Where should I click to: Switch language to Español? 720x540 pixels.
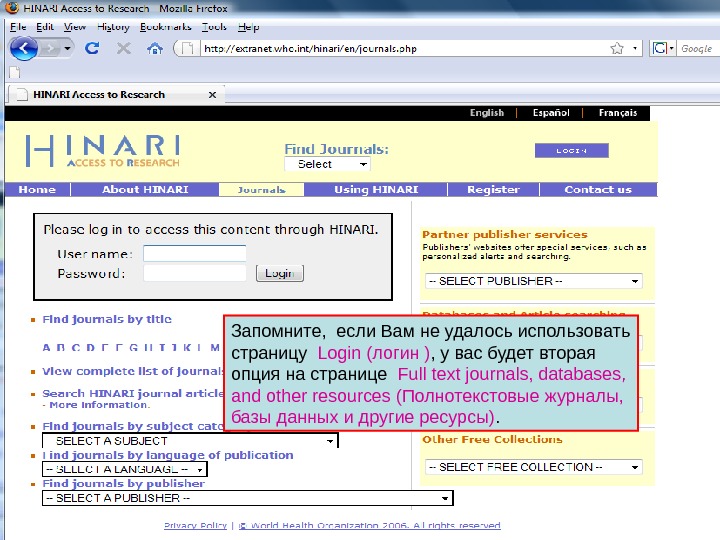pyautogui.click(x=551, y=112)
